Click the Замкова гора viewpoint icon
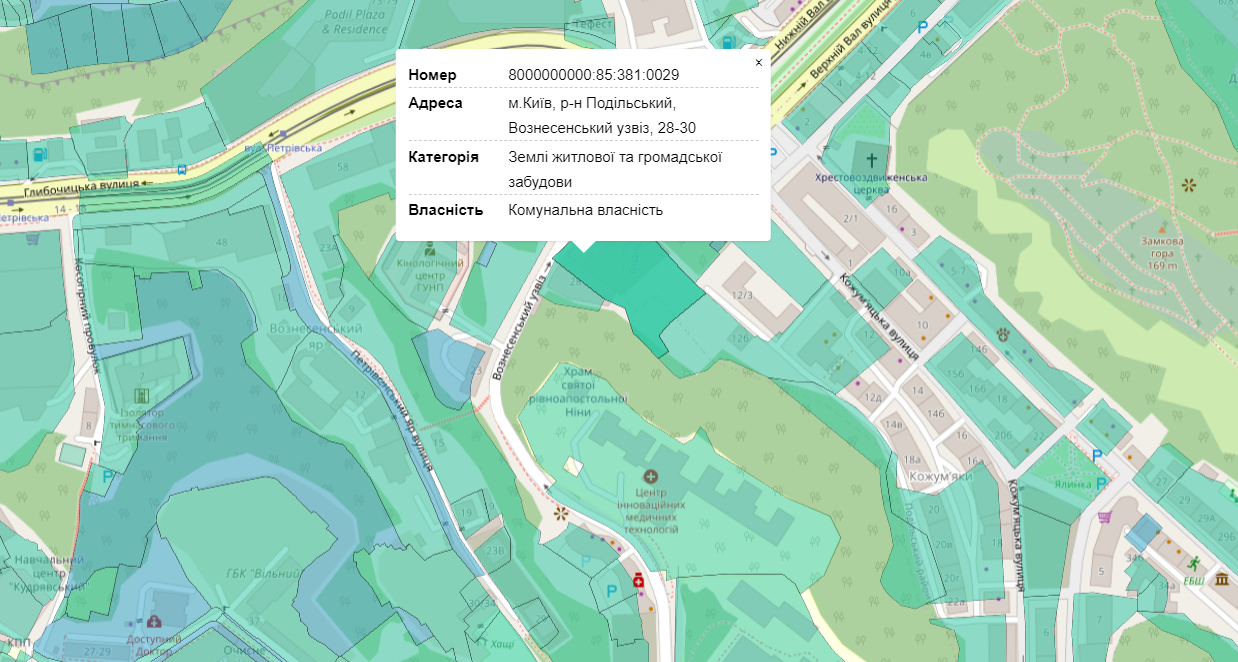Screen dimensions: 1238x662 click(1188, 185)
